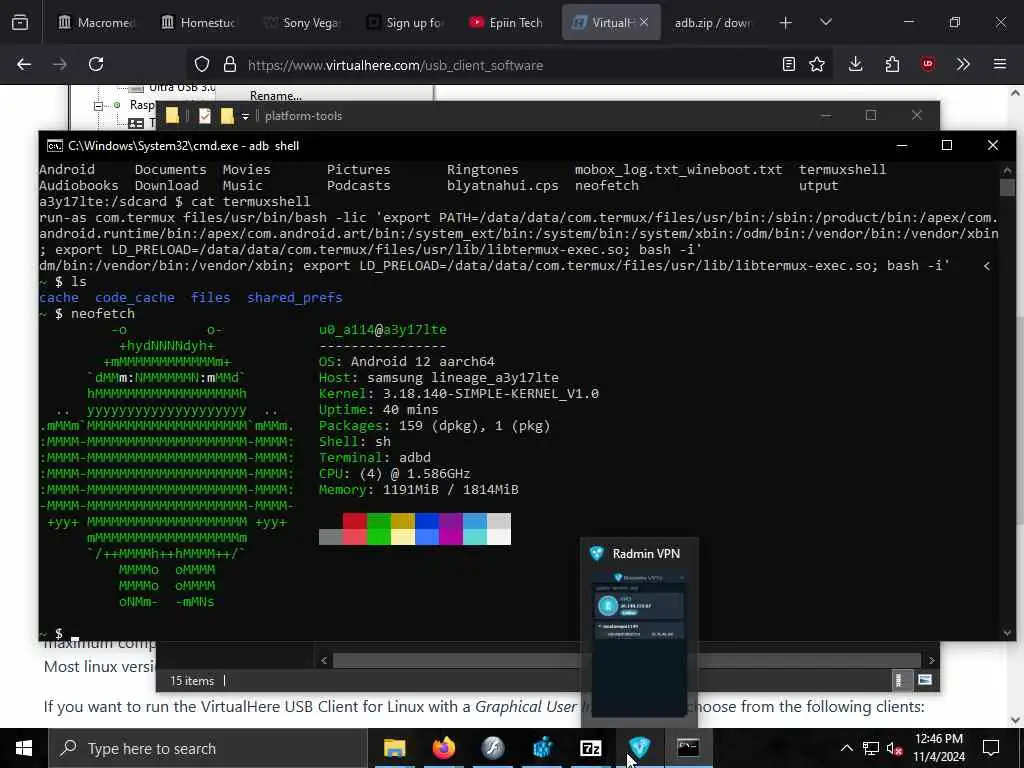Reload the current page
Screen dimensions: 1024x768
(x=96, y=64)
